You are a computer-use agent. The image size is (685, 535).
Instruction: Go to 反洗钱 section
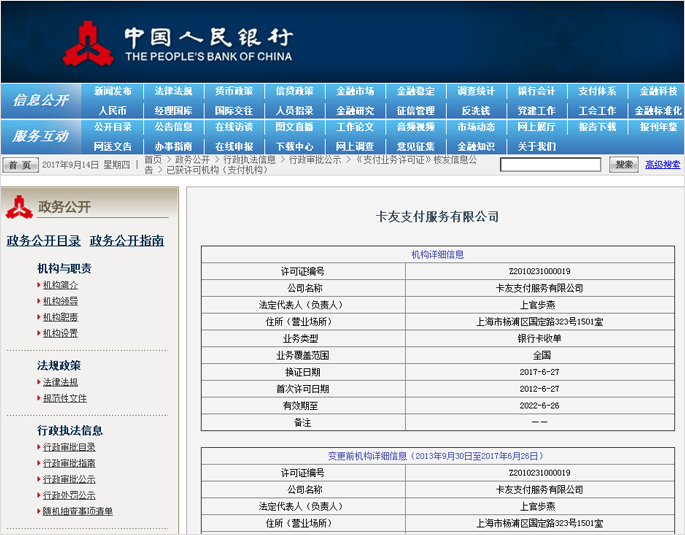476,110
